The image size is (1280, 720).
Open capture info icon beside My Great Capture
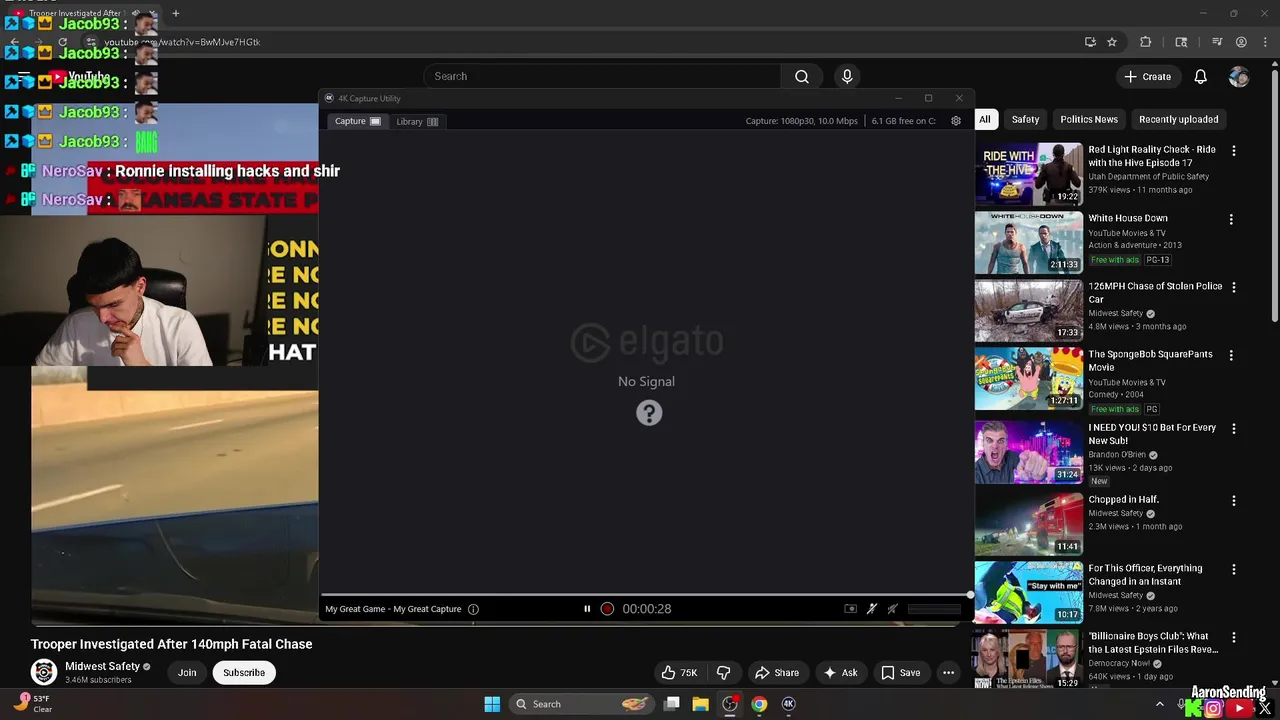(473, 609)
